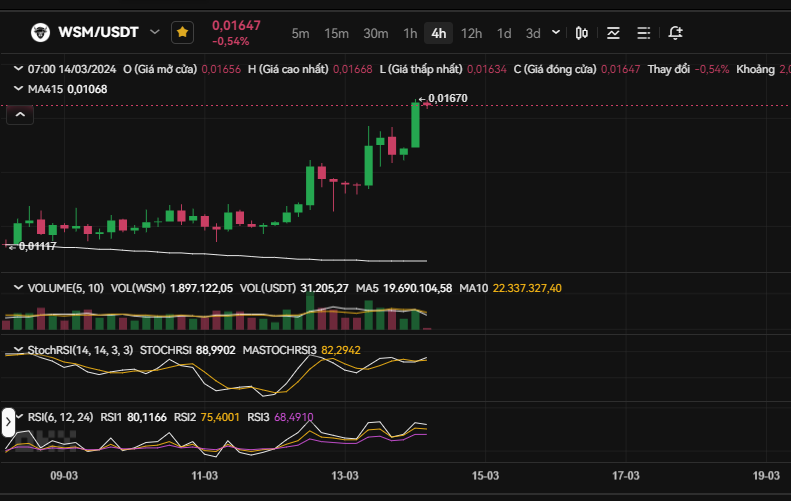Click the 0,01670 high price marker

click(x=447, y=98)
